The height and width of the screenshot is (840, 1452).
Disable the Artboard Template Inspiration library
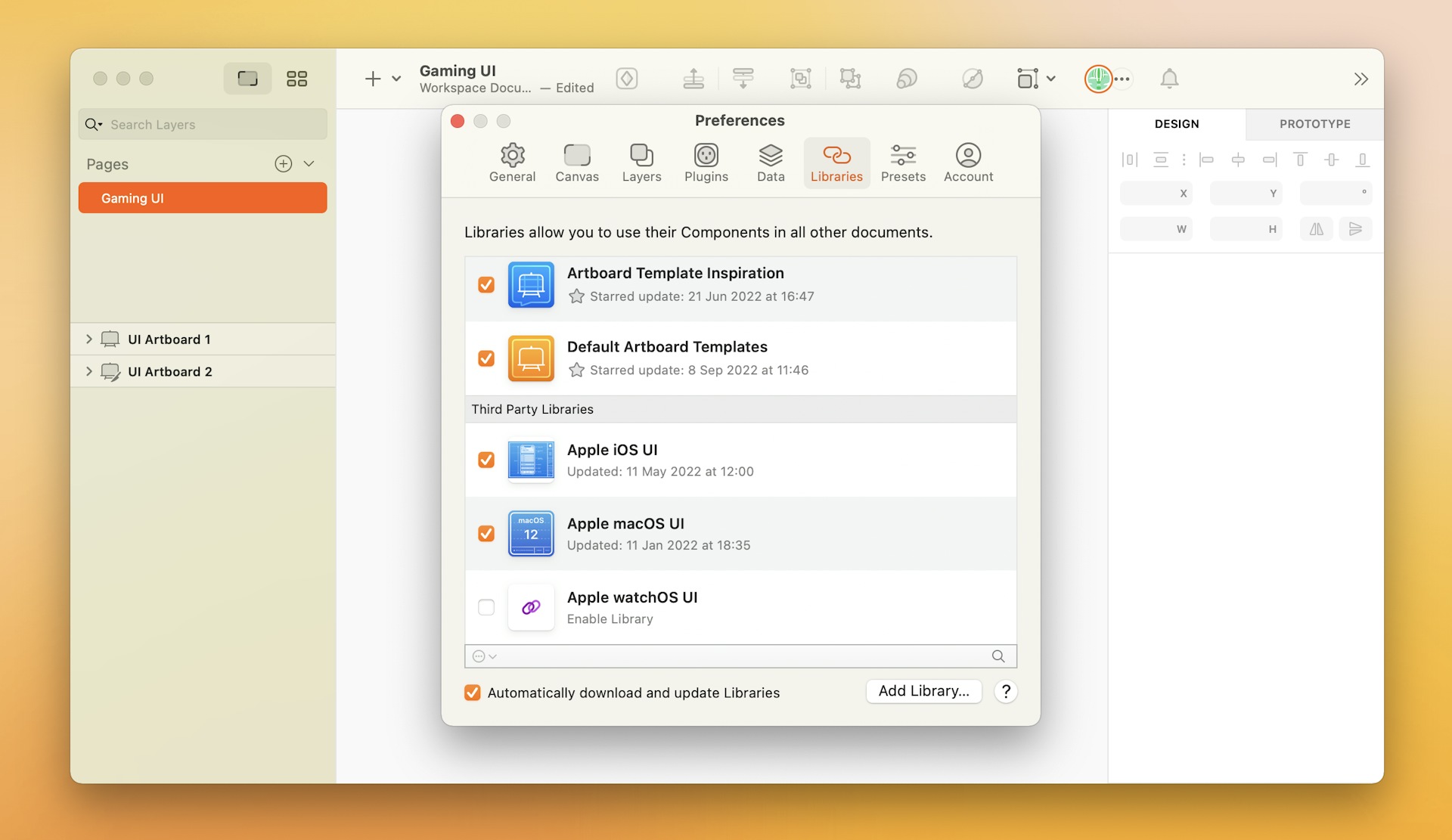pyautogui.click(x=486, y=284)
